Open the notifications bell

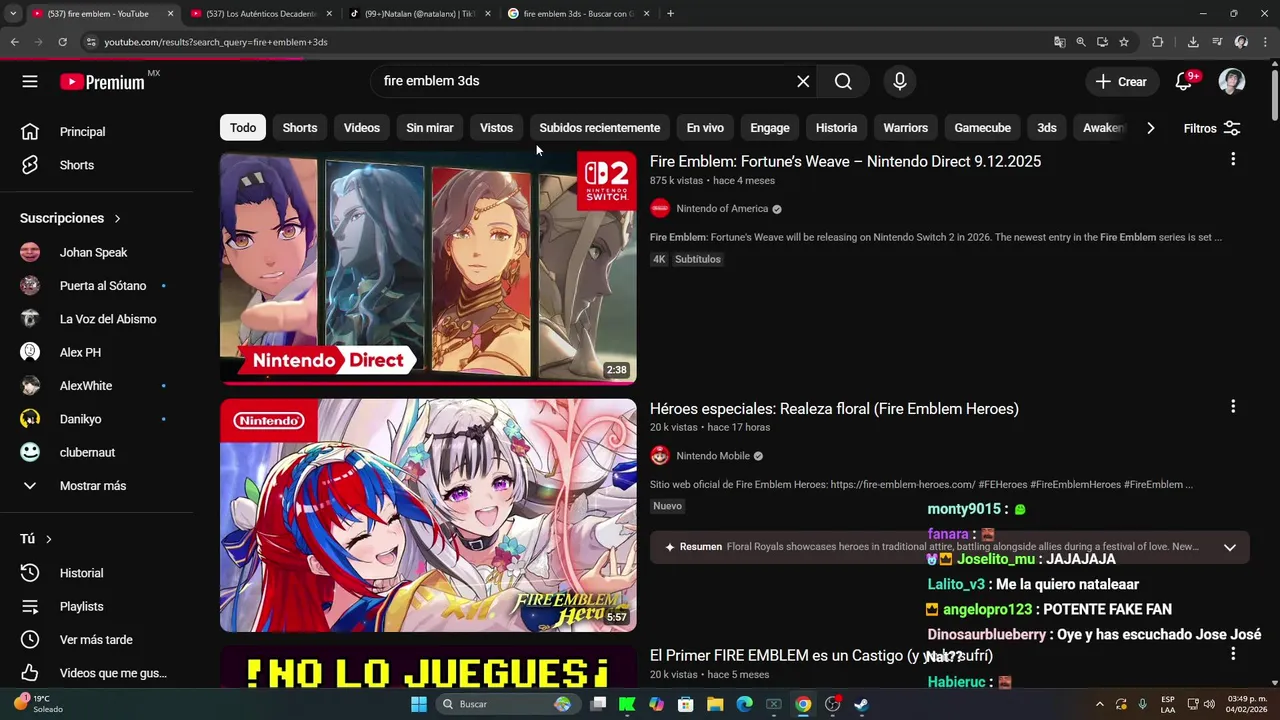(x=1184, y=82)
